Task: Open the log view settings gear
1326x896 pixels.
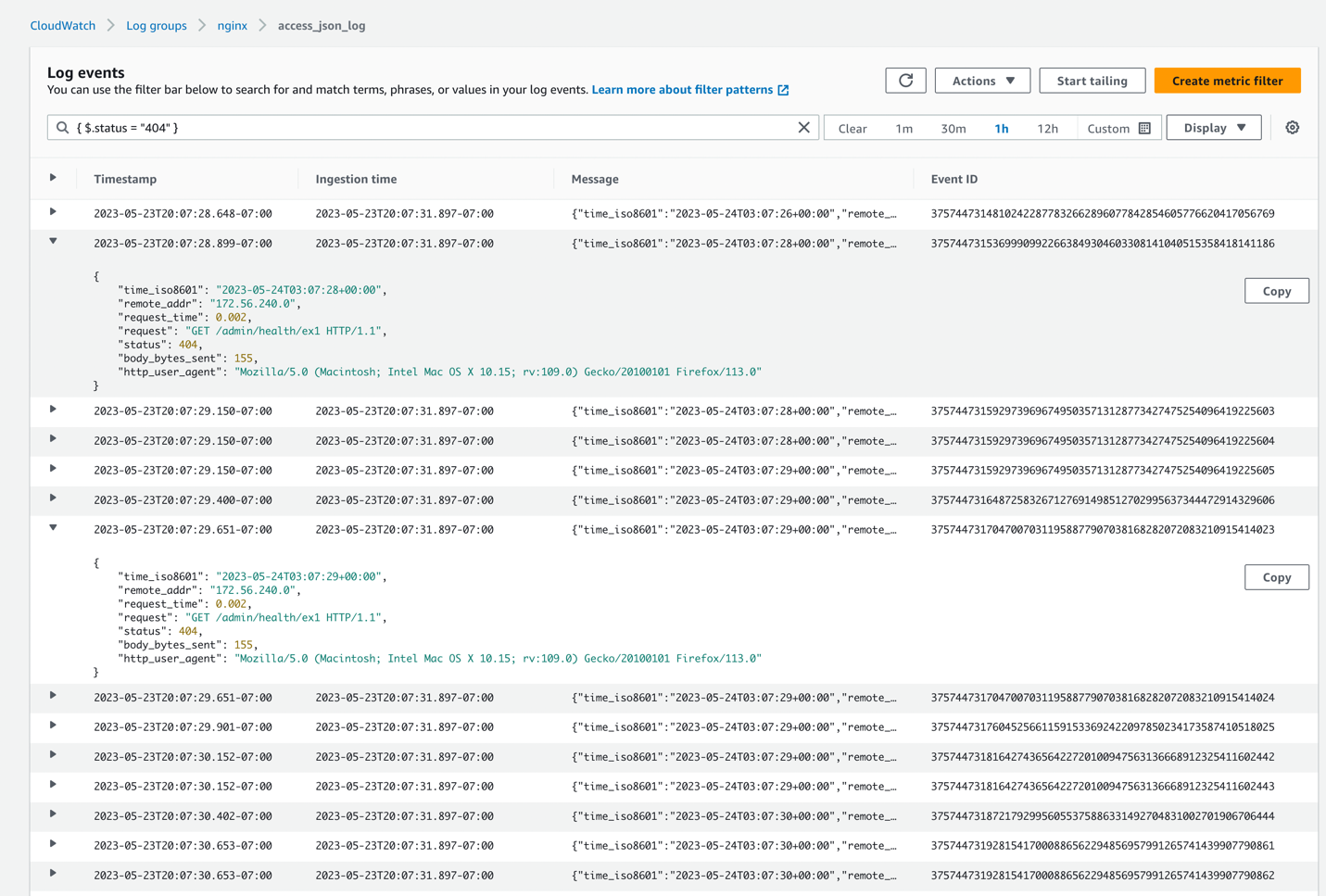Action: [1292, 128]
